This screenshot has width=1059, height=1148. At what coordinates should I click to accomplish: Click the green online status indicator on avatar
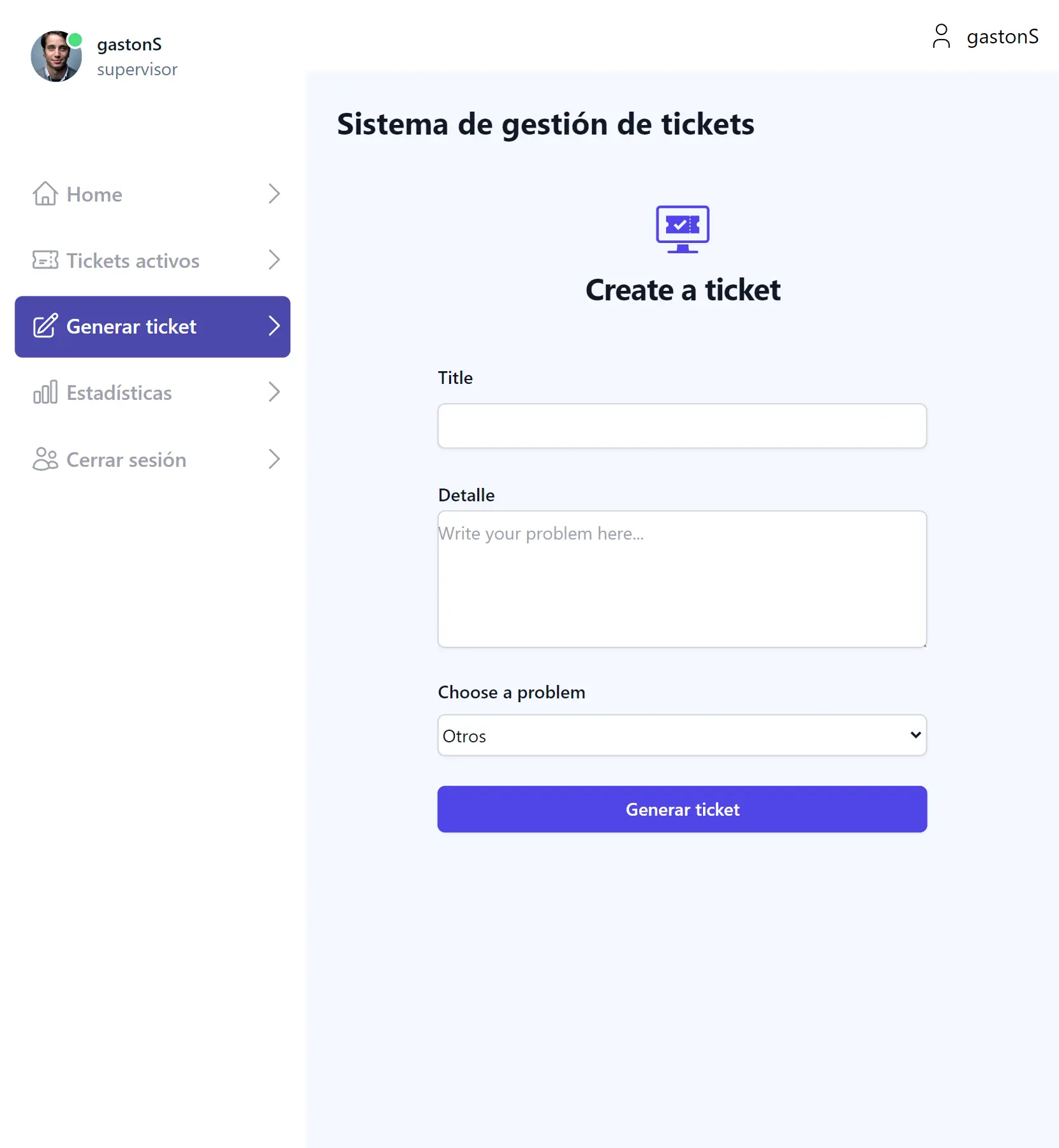76,40
